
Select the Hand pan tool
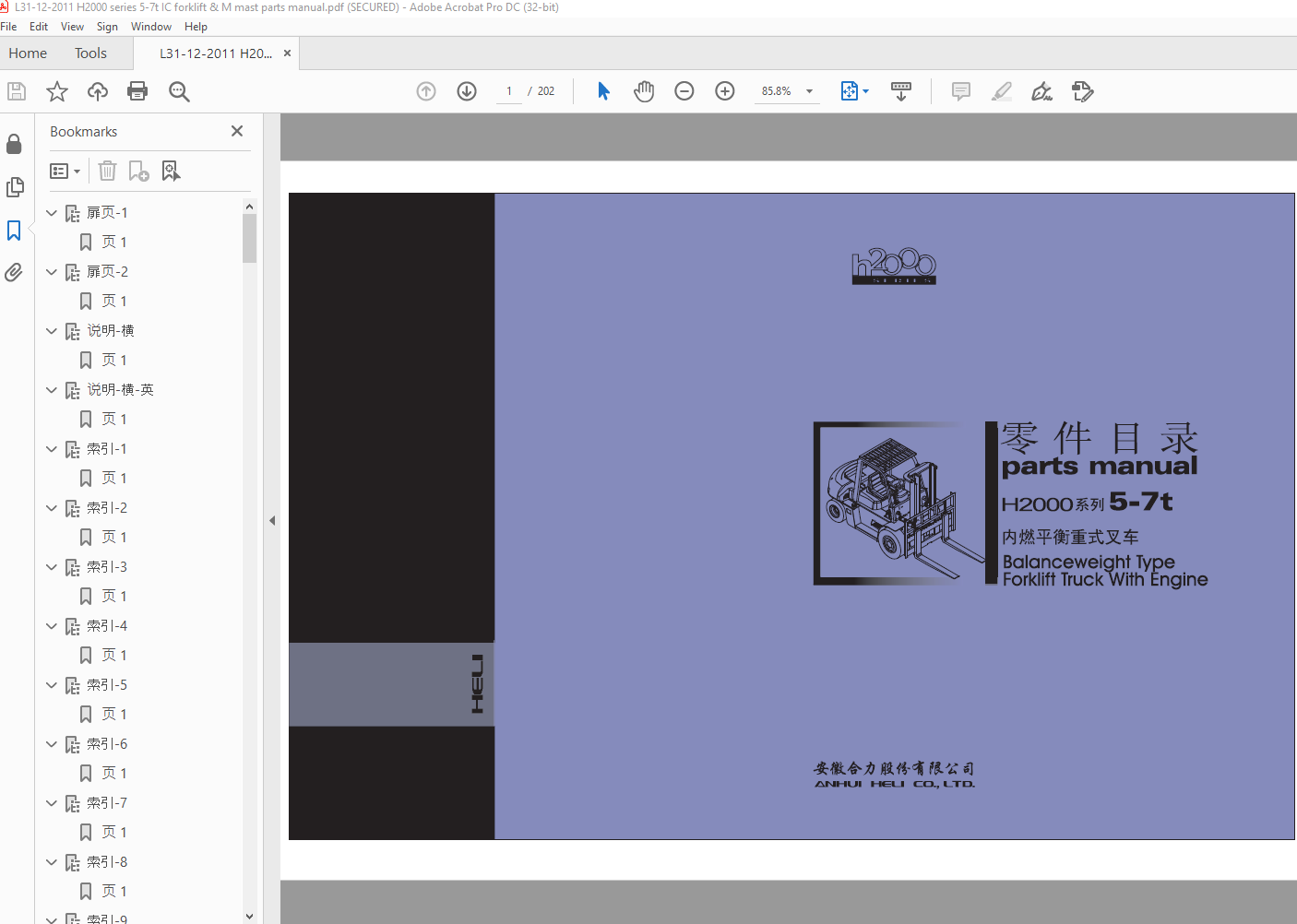pyautogui.click(x=644, y=91)
